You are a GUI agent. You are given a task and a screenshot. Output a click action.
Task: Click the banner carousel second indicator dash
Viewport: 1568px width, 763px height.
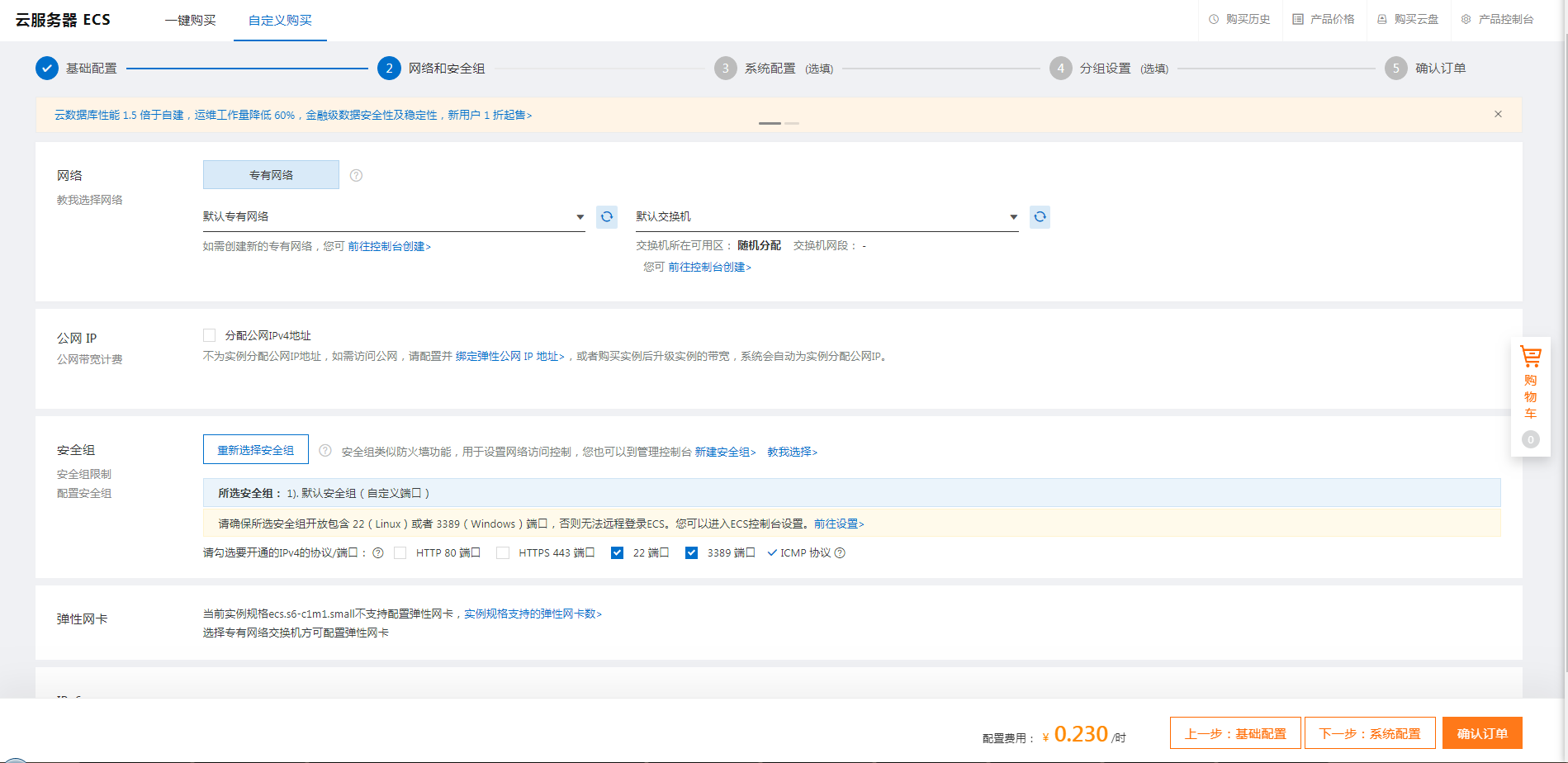click(792, 123)
